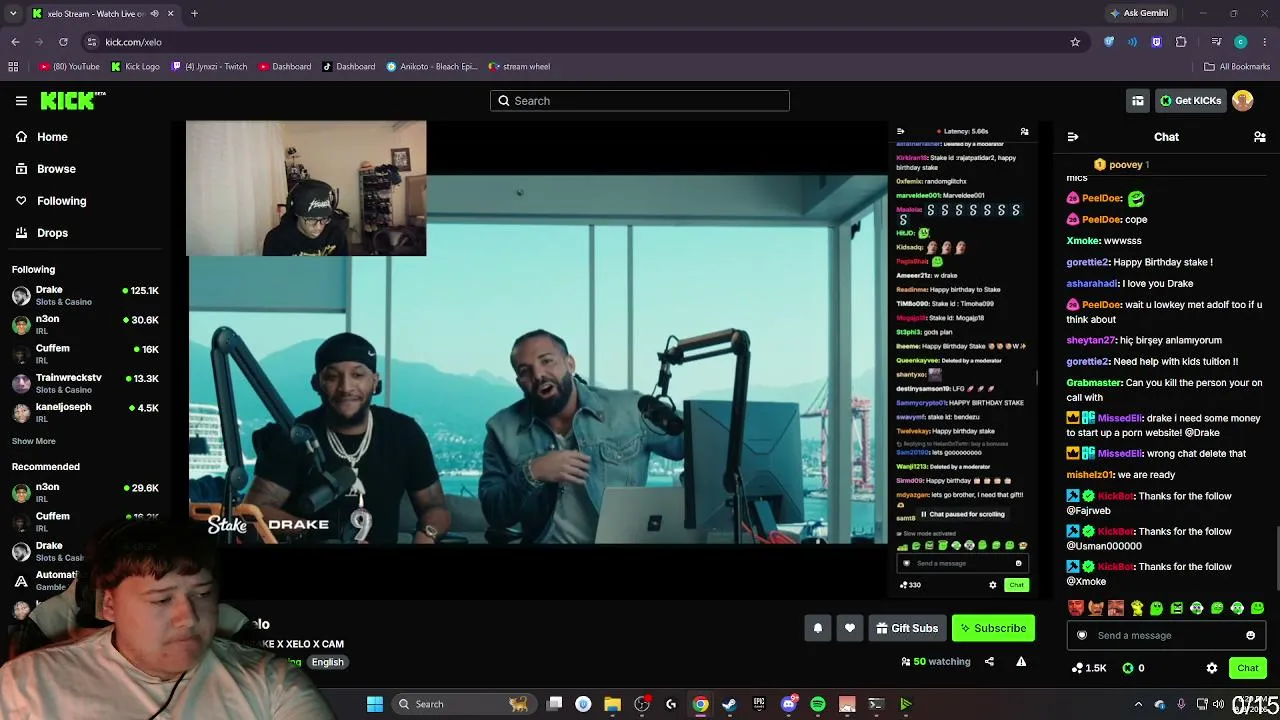Open the Chrome three-dot menu

point(1265,42)
